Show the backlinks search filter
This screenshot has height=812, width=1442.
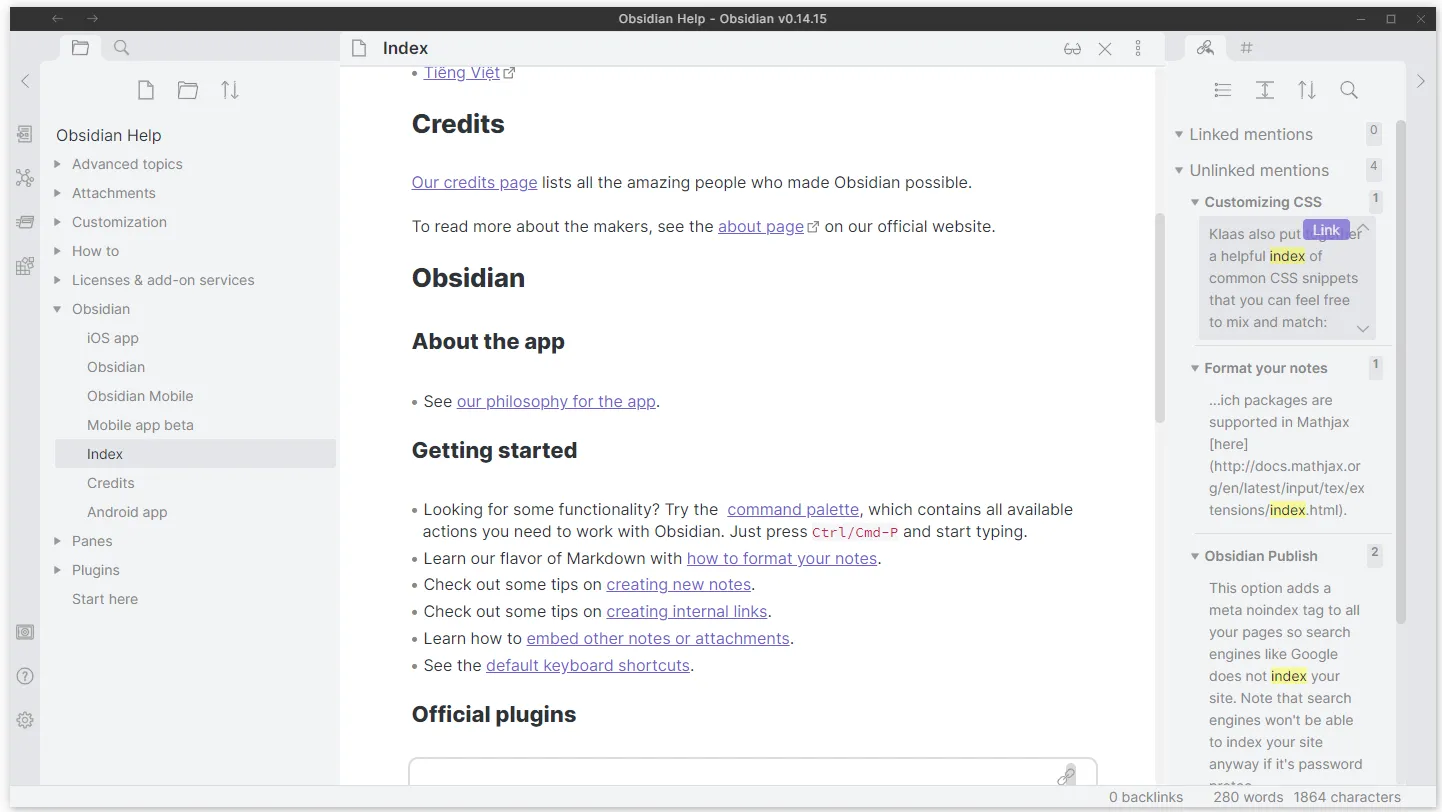pos(1349,90)
